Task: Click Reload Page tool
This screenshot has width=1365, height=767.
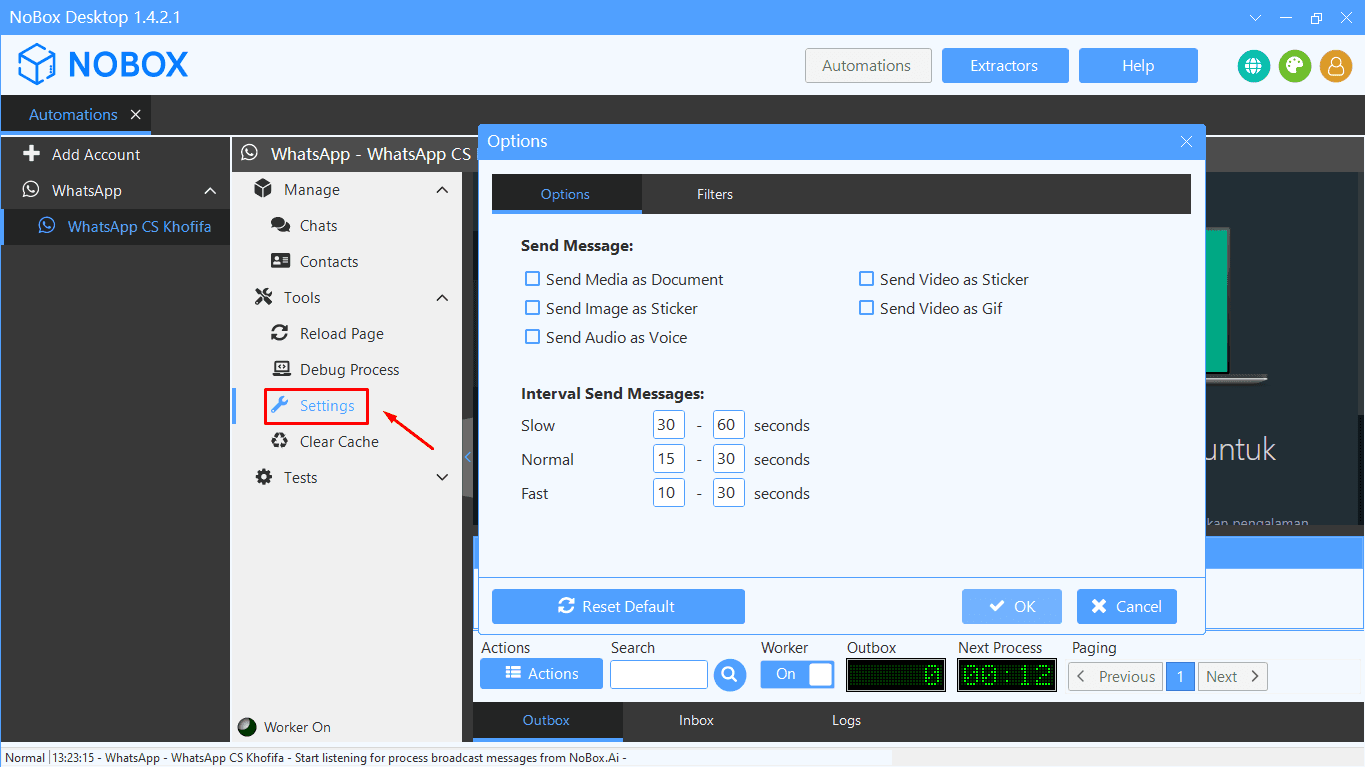Action: 341,334
